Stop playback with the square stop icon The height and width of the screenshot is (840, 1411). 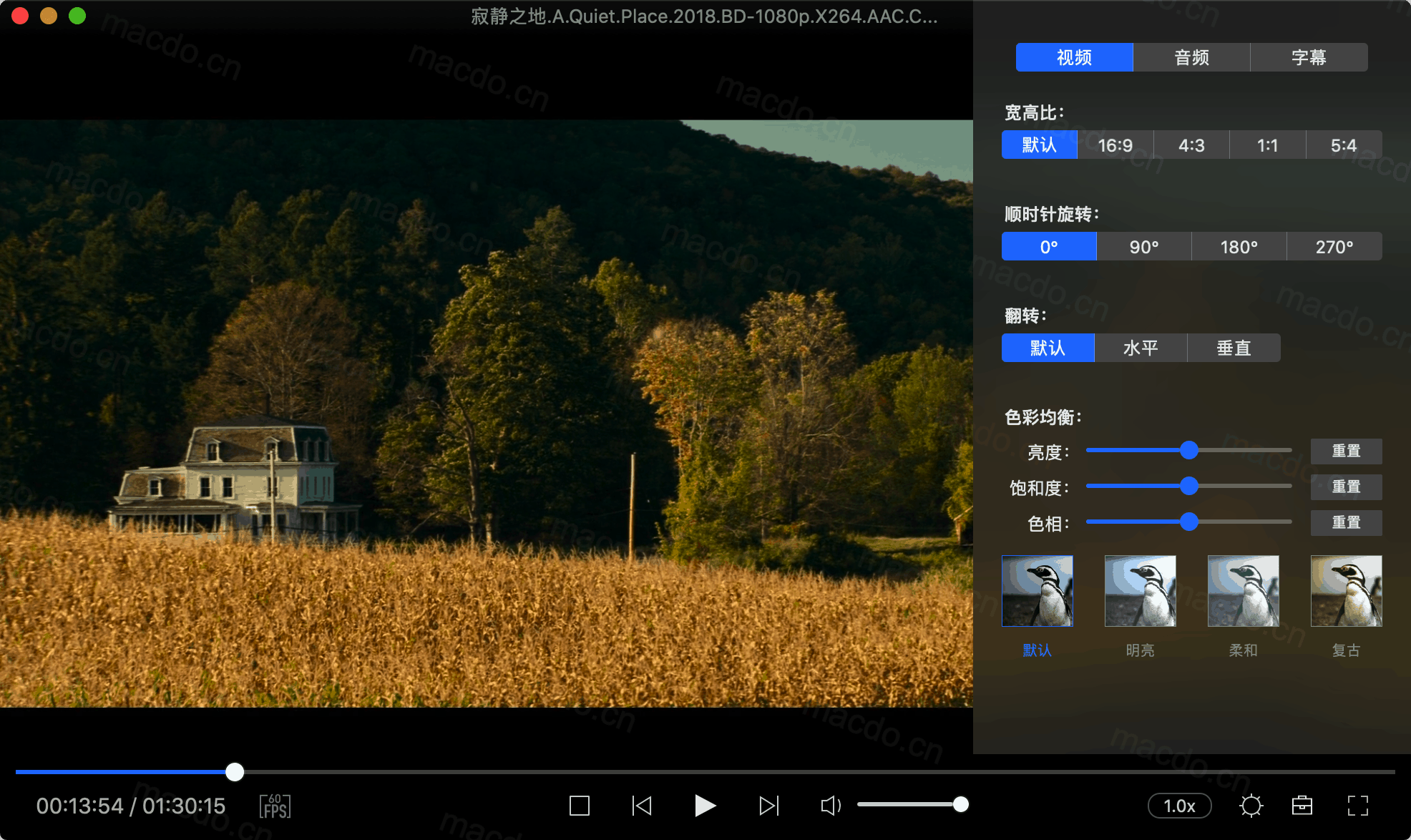click(579, 806)
